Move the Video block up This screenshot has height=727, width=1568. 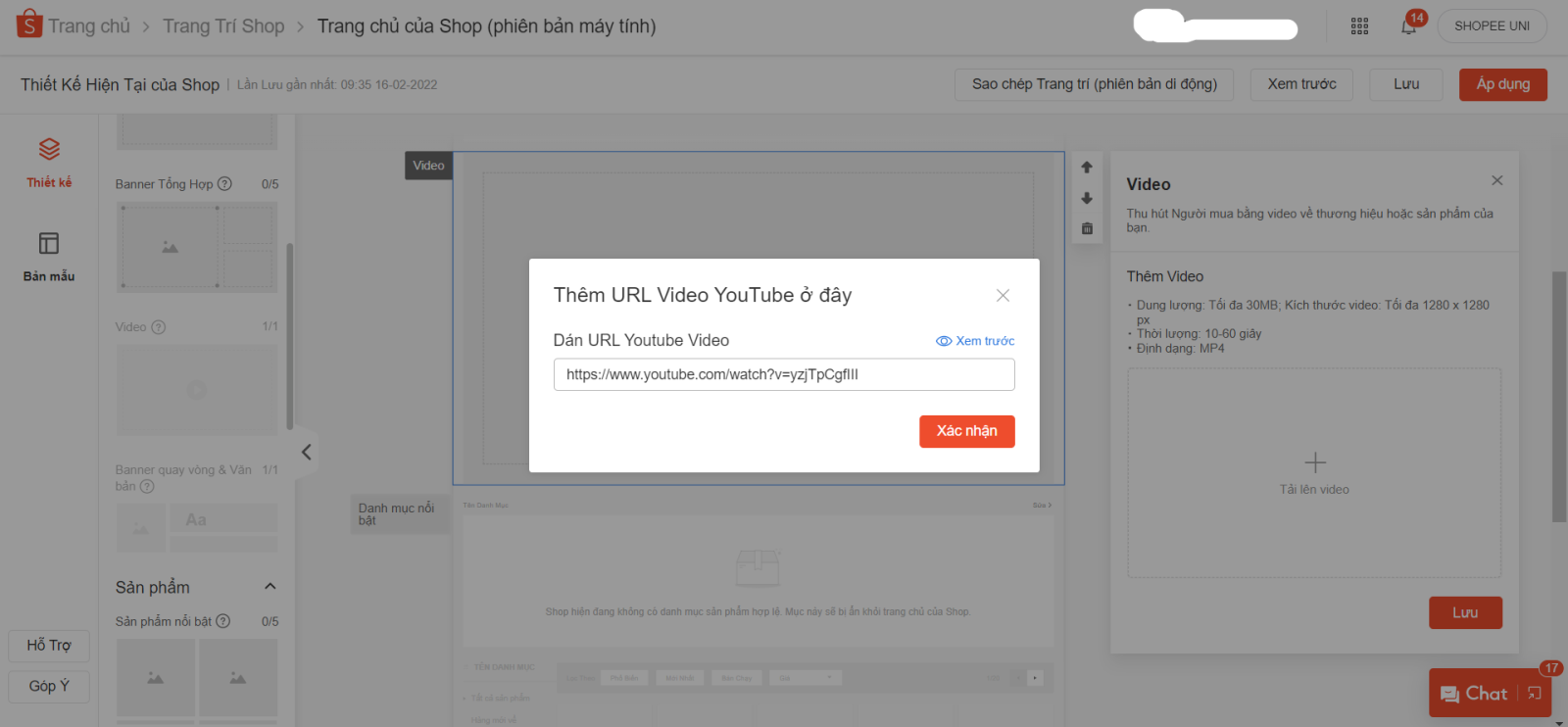(1087, 168)
